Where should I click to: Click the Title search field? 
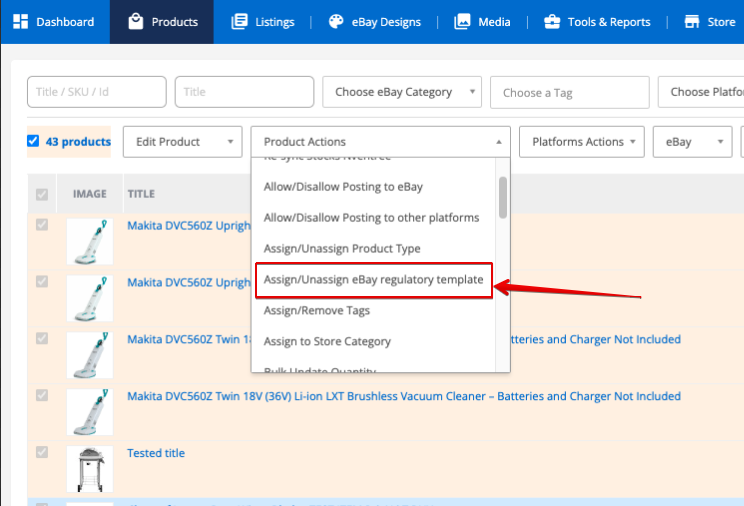244,92
